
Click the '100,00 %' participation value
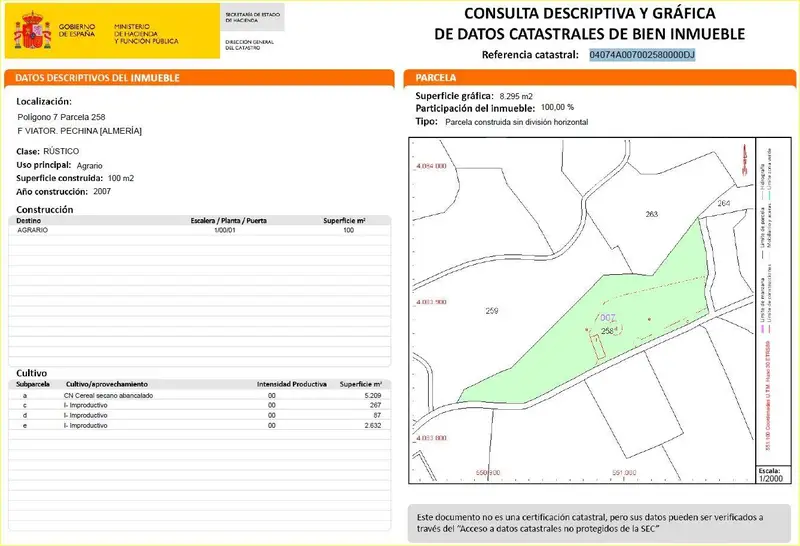pyautogui.click(x=557, y=107)
